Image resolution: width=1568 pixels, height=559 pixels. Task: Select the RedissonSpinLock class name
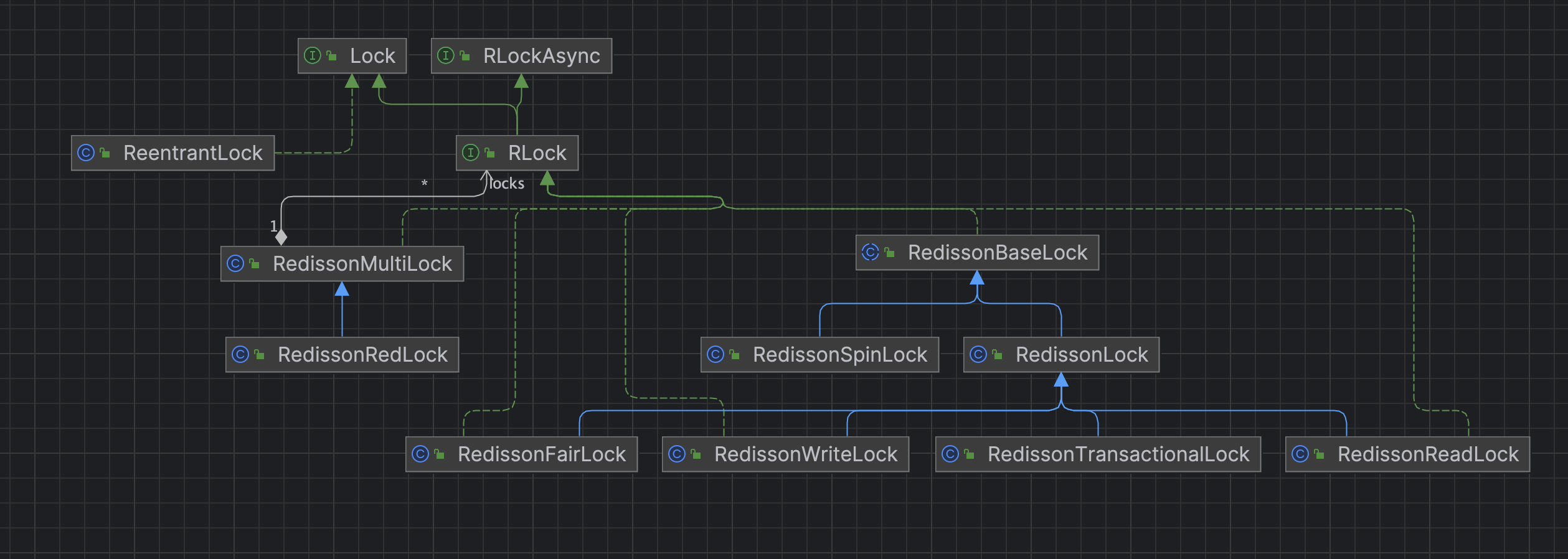pyautogui.click(x=840, y=355)
